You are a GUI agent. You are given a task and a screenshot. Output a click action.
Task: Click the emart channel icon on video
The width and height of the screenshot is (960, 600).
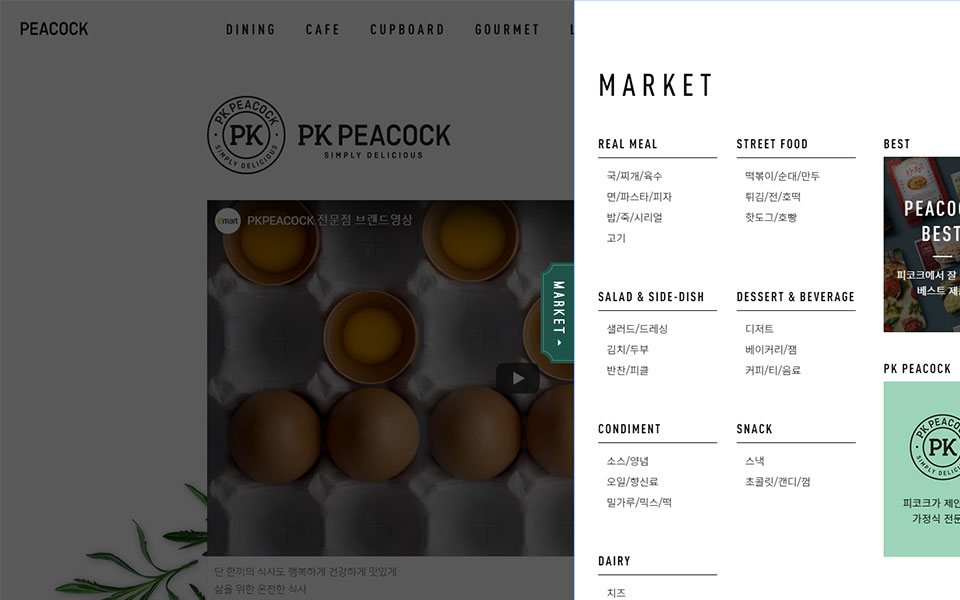(x=227, y=220)
